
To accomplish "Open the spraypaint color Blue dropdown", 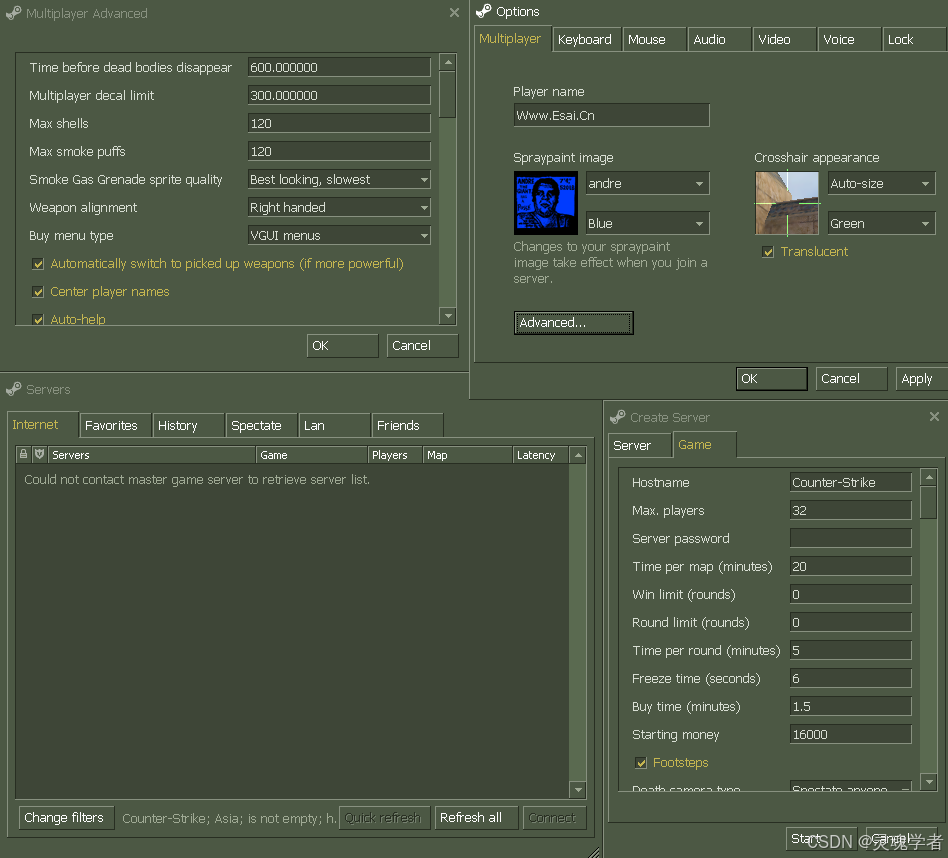I will [648, 223].
